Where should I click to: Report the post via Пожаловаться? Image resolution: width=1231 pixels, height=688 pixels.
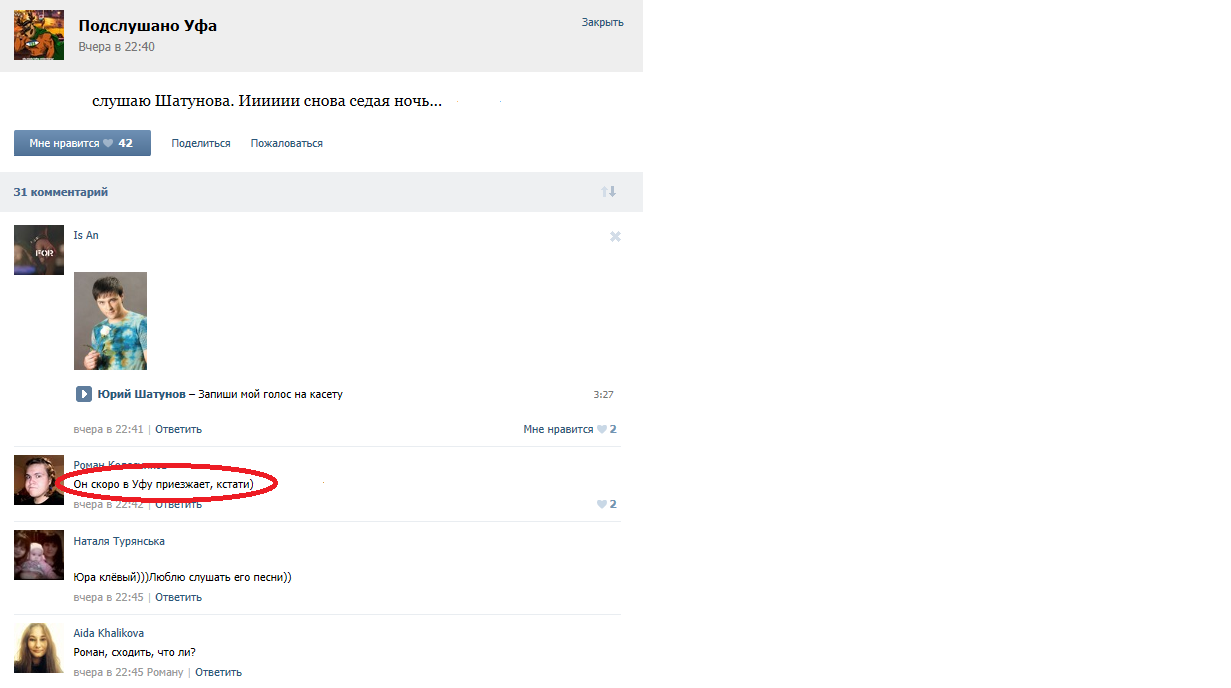coord(286,143)
